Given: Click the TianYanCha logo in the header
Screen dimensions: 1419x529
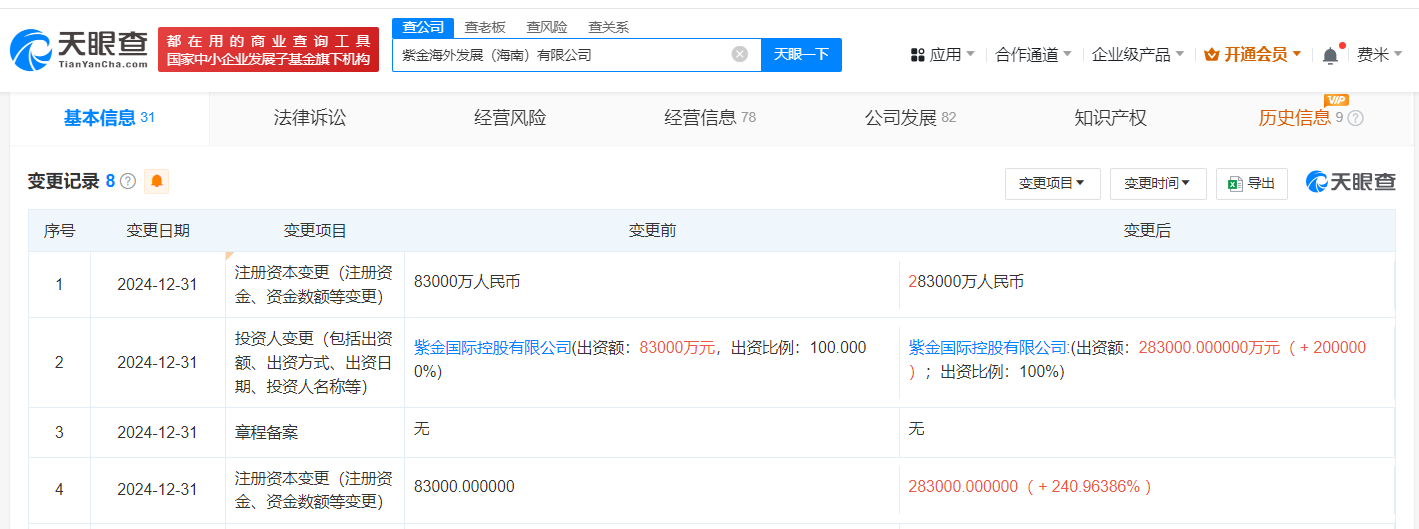Looking at the screenshot, I should [80, 49].
